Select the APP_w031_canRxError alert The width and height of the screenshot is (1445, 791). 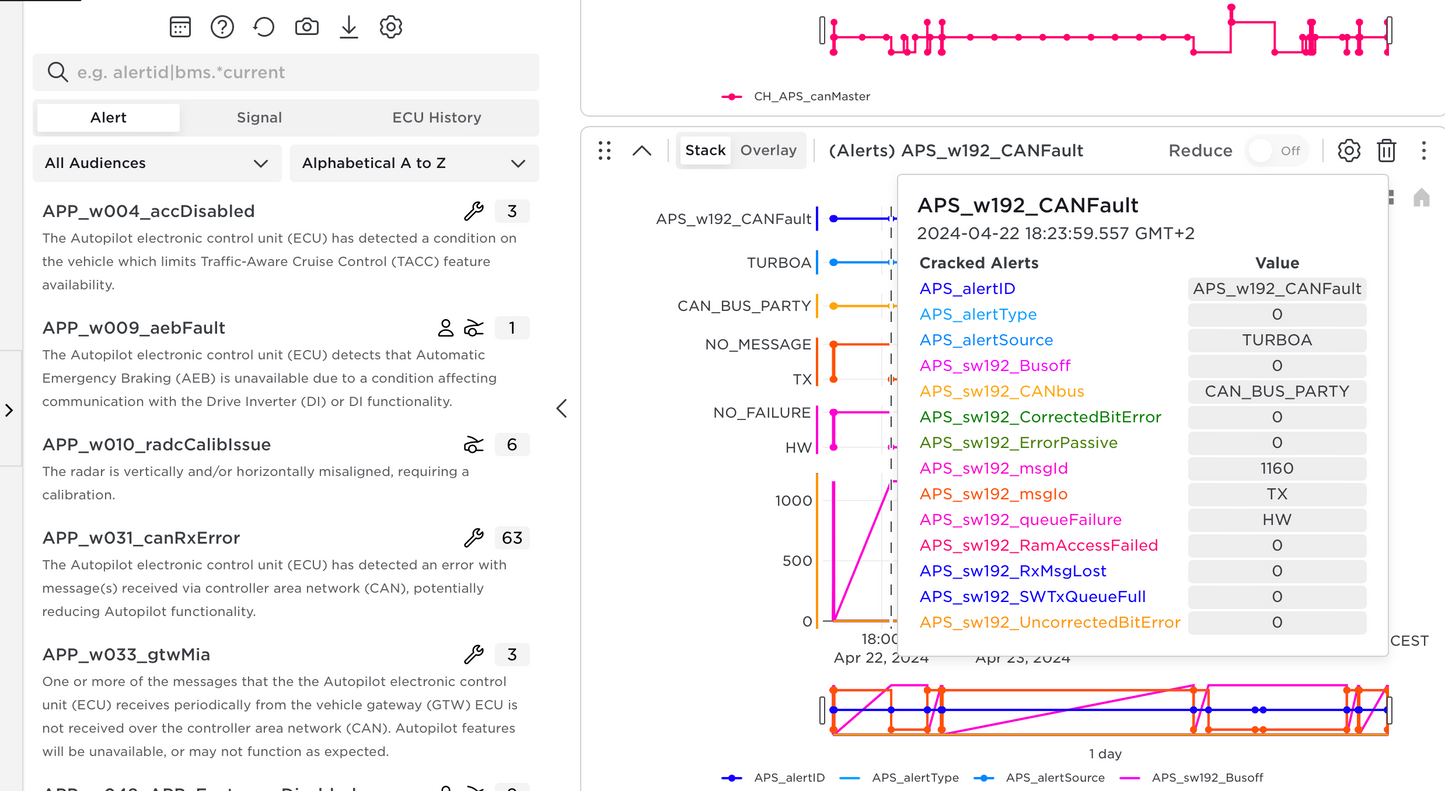[141, 538]
